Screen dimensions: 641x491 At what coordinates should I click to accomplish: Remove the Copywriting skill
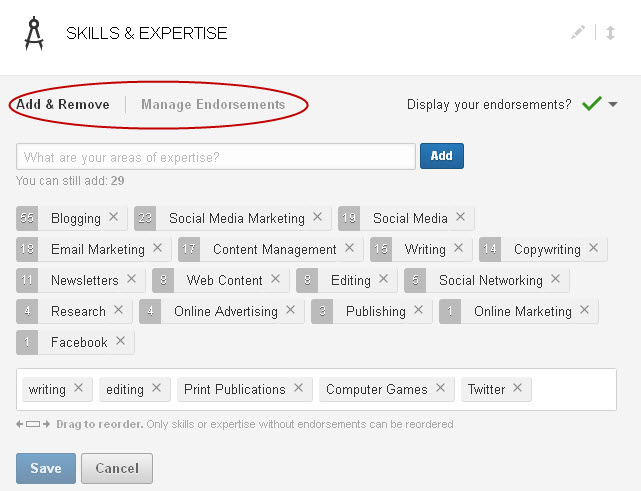tap(594, 248)
